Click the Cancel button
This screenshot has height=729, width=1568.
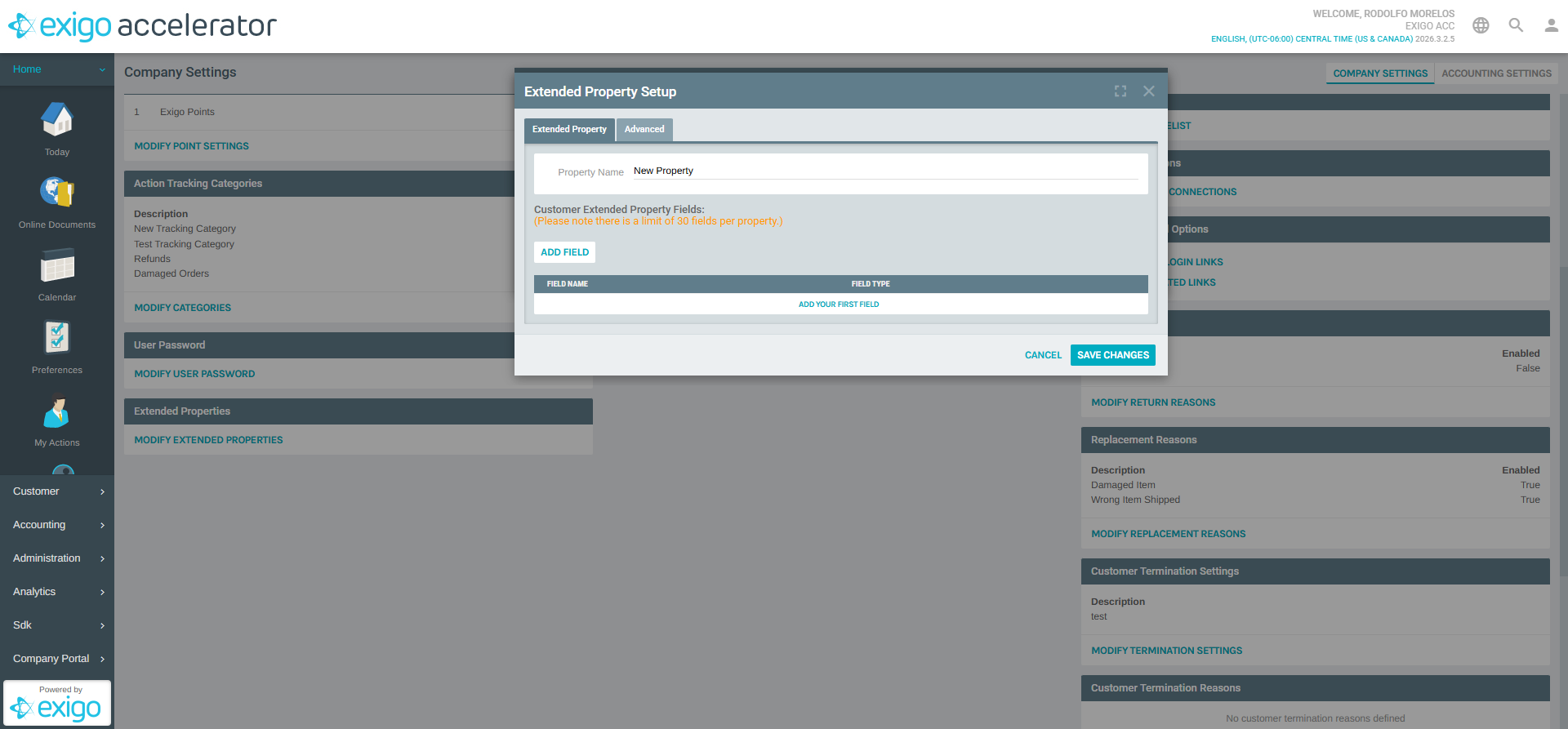click(x=1043, y=355)
